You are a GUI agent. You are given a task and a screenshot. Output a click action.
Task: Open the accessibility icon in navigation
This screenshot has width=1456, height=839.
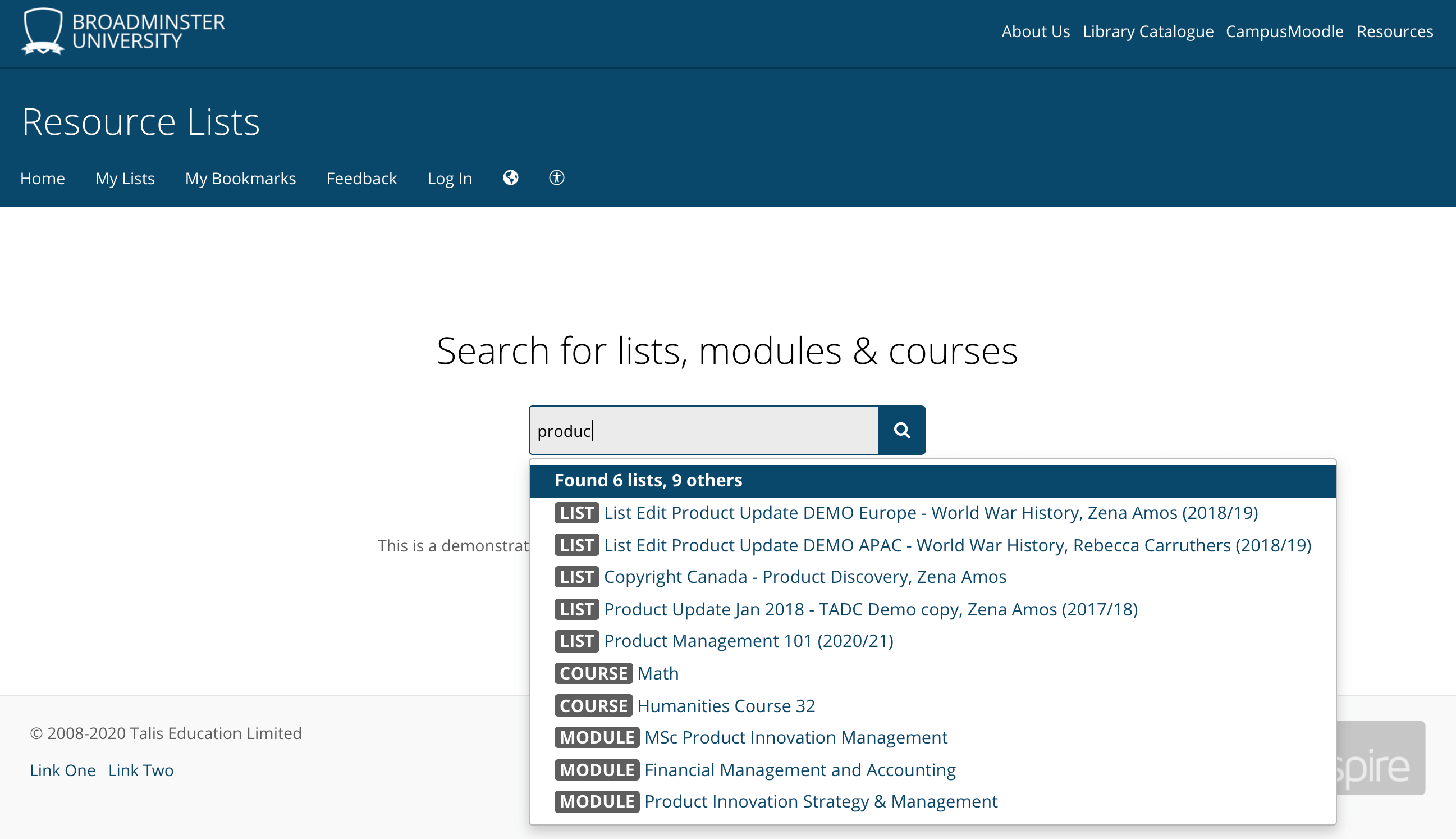pyautogui.click(x=556, y=177)
